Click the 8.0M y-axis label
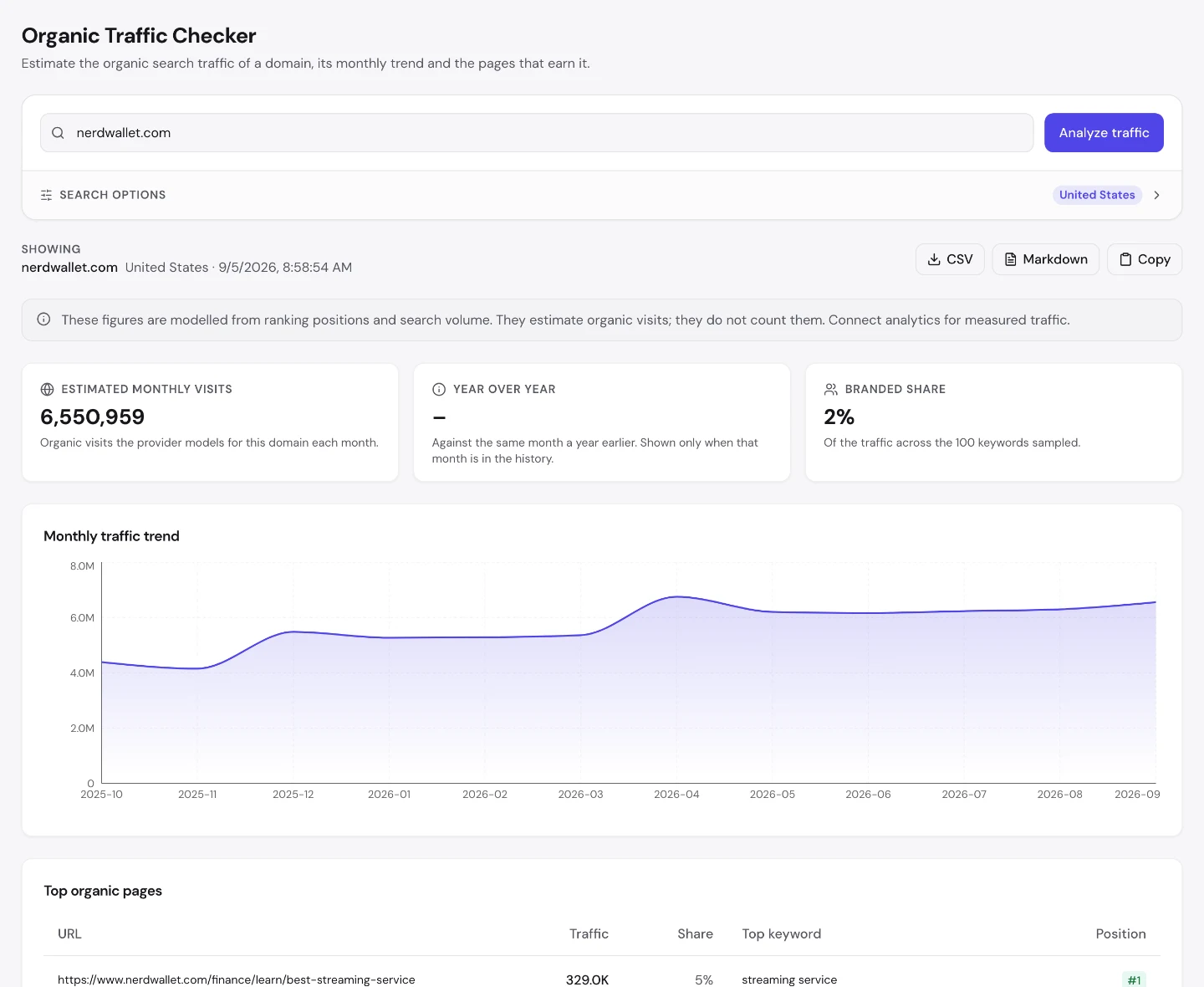This screenshot has width=1204, height=987. (x=82, y=566)
